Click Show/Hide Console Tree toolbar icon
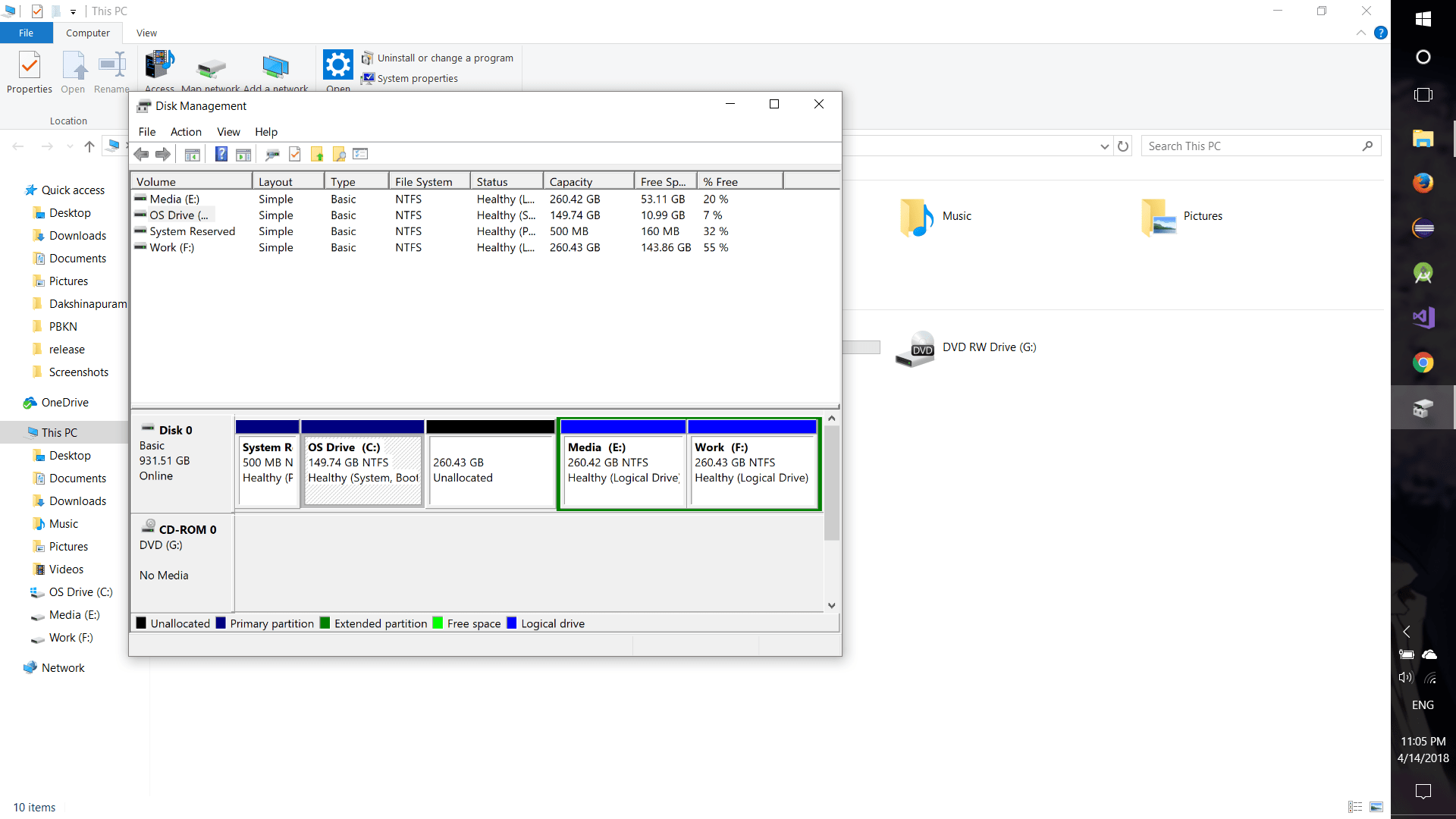 tap(193, 155)
